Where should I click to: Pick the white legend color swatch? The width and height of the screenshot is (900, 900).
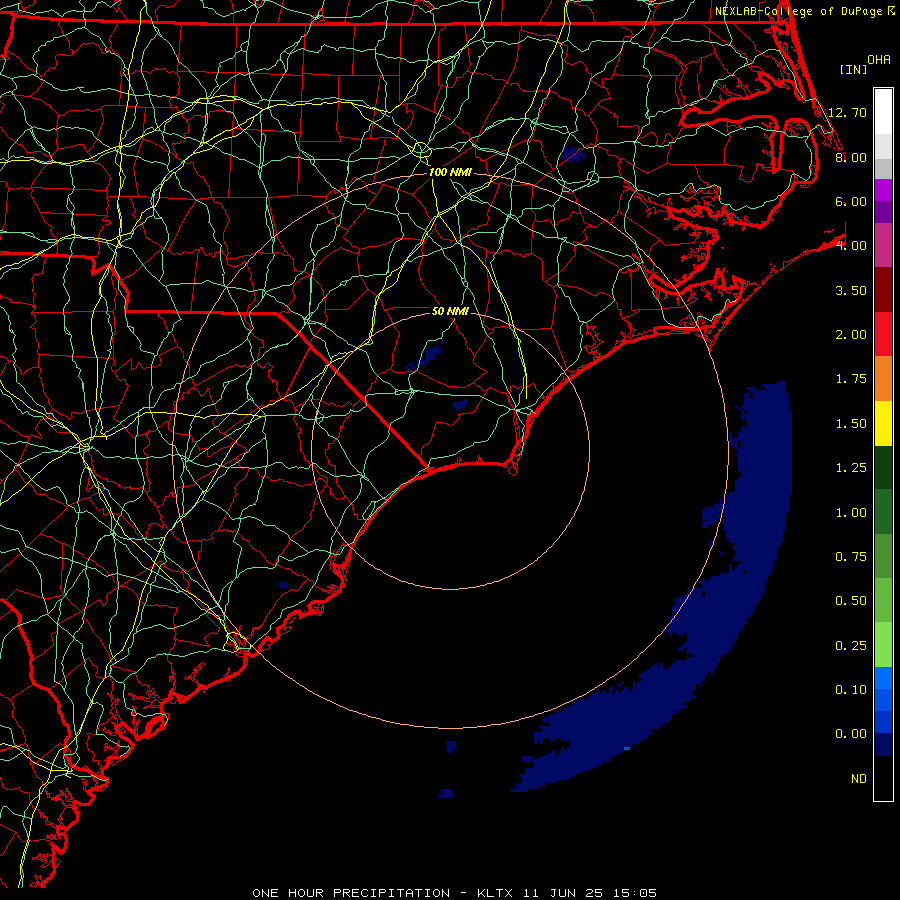pyautogui.click(x=883, y=112)
